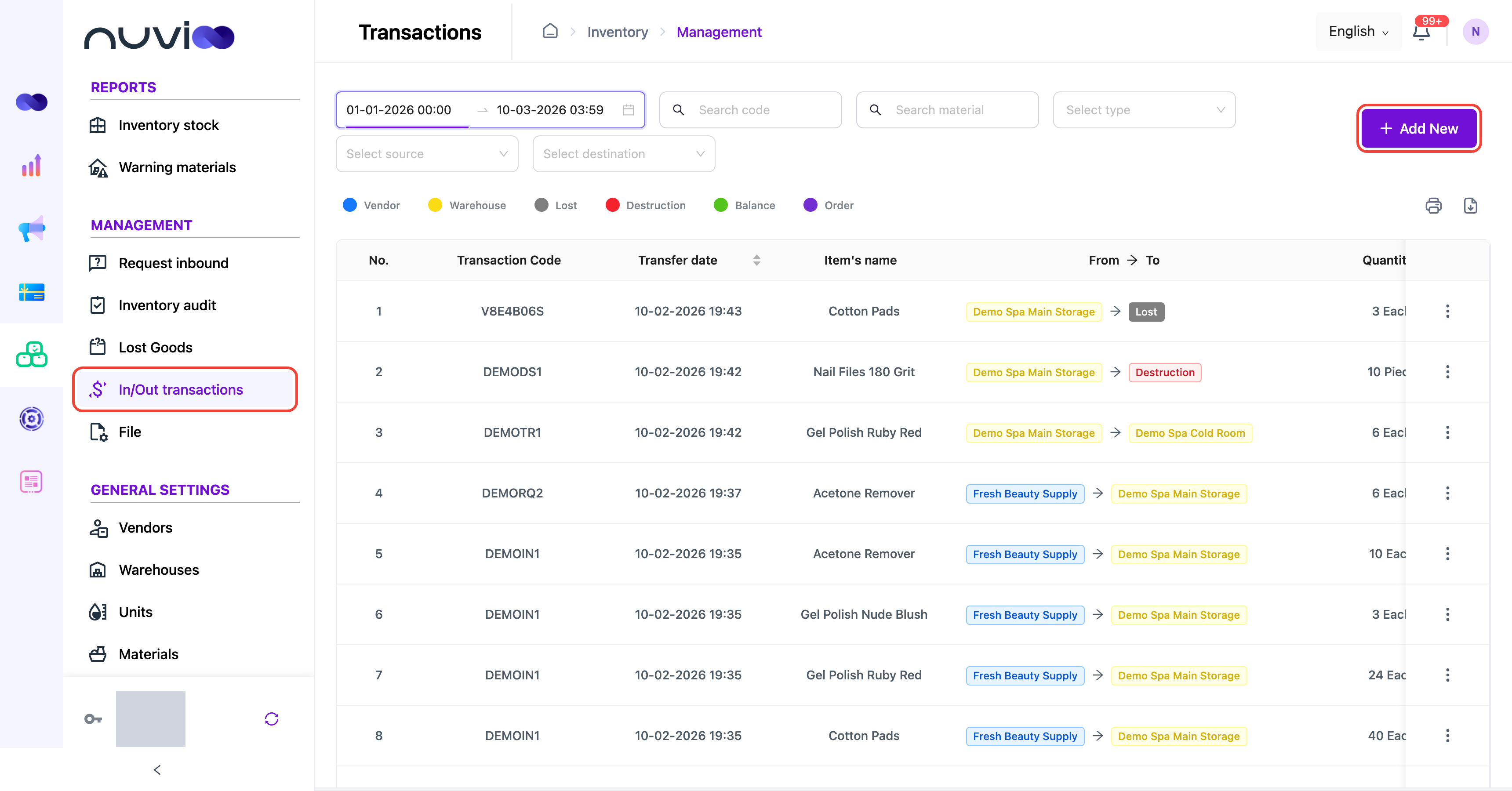Open Inventory audit in the sidebar

(167, 305)
